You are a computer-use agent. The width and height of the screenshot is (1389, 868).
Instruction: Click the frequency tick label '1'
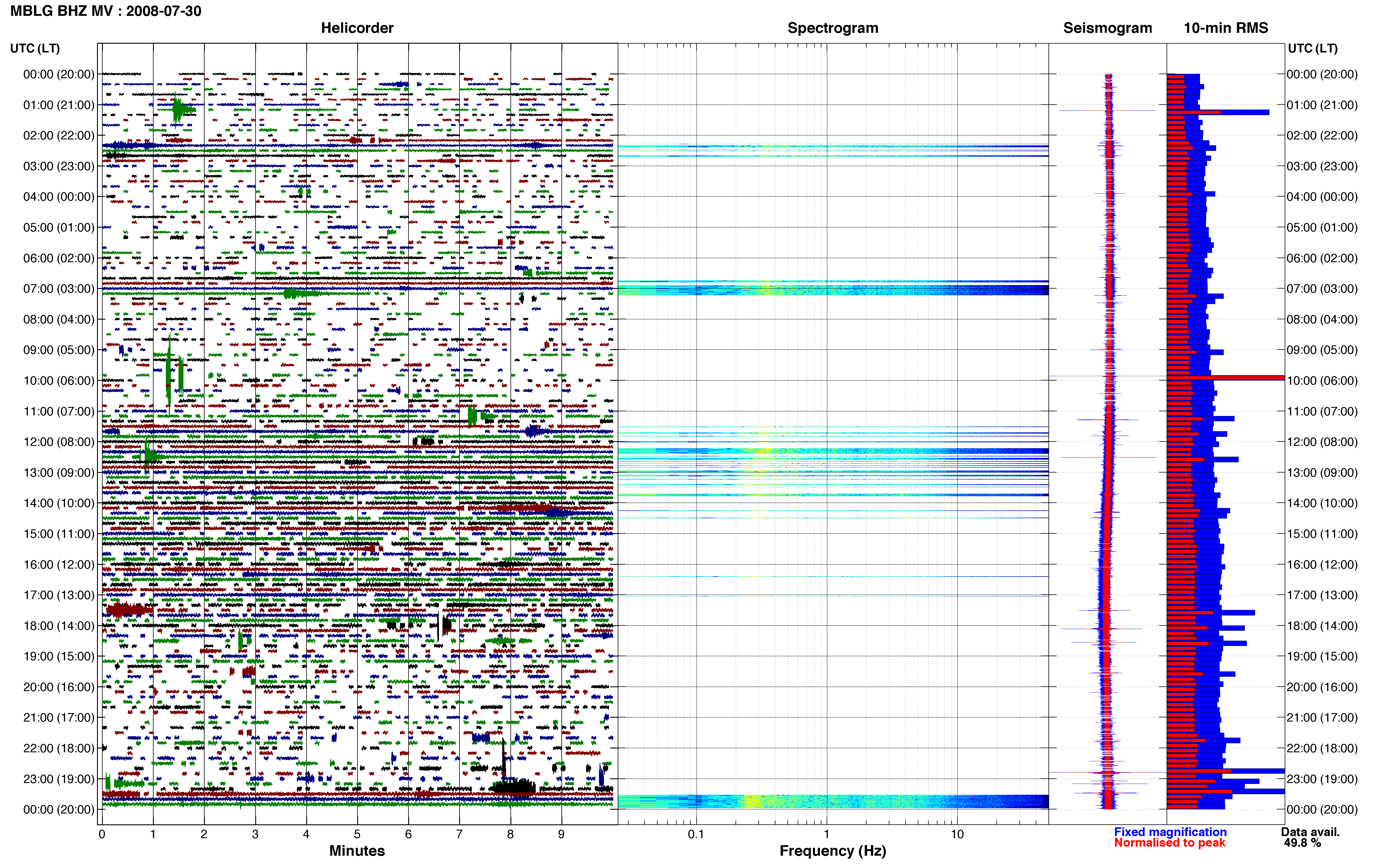826,834
